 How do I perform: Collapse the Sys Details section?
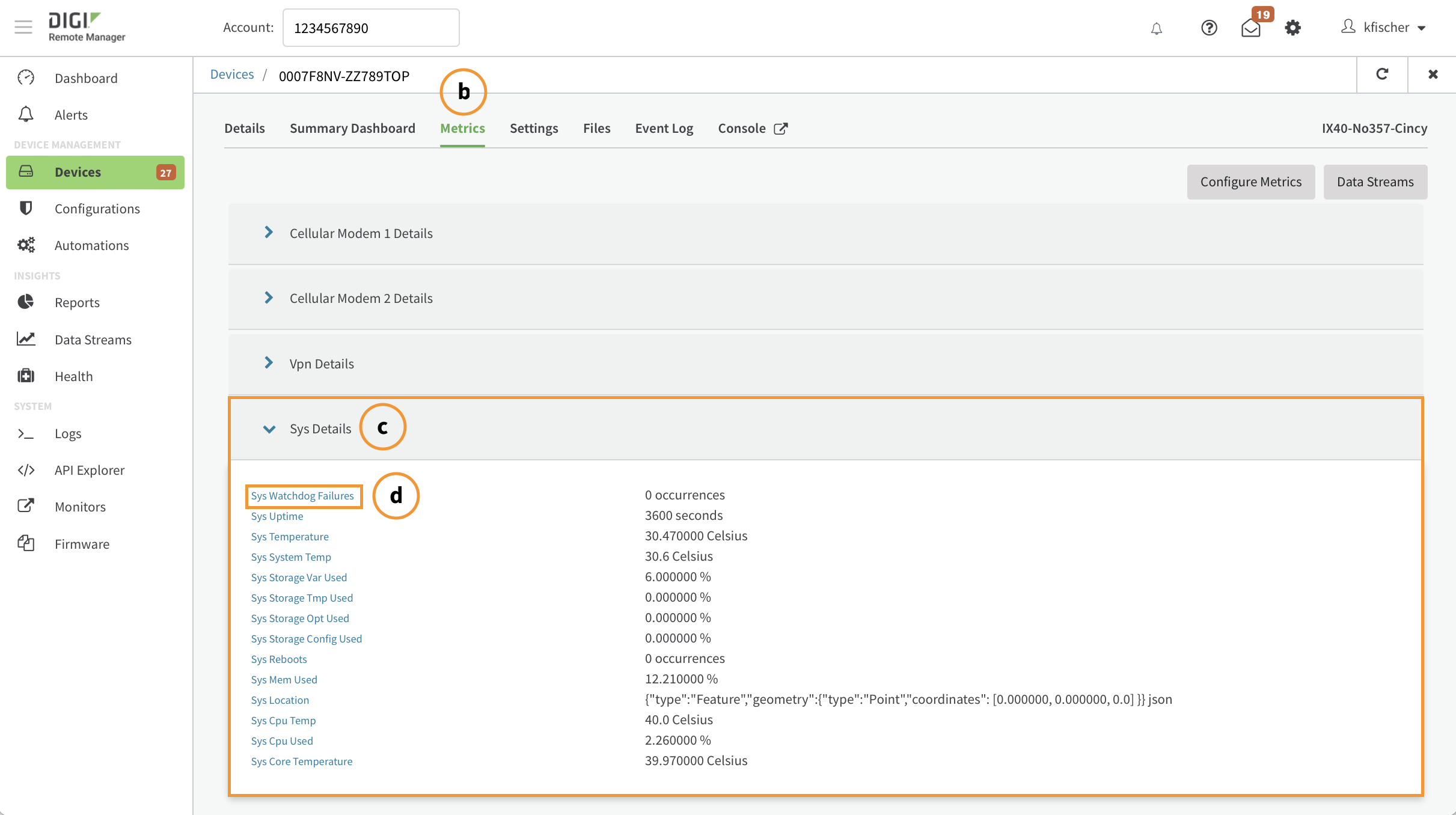click(269, 429)
